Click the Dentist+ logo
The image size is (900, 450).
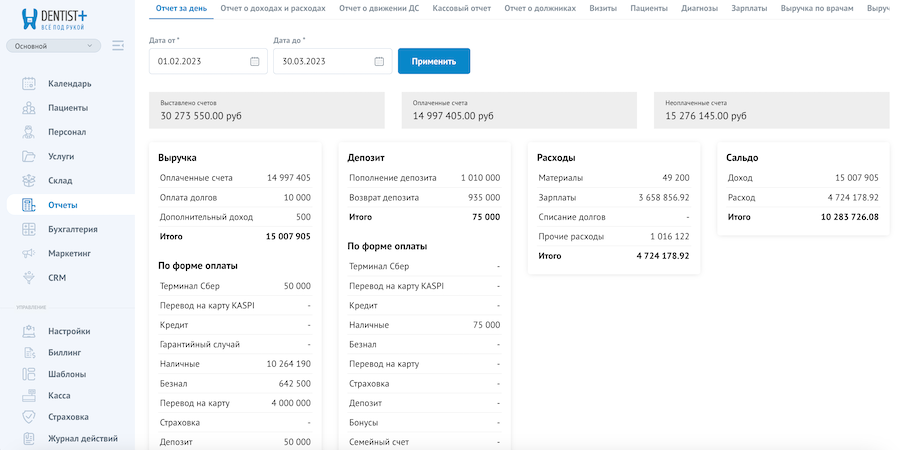tap(56, 17)
